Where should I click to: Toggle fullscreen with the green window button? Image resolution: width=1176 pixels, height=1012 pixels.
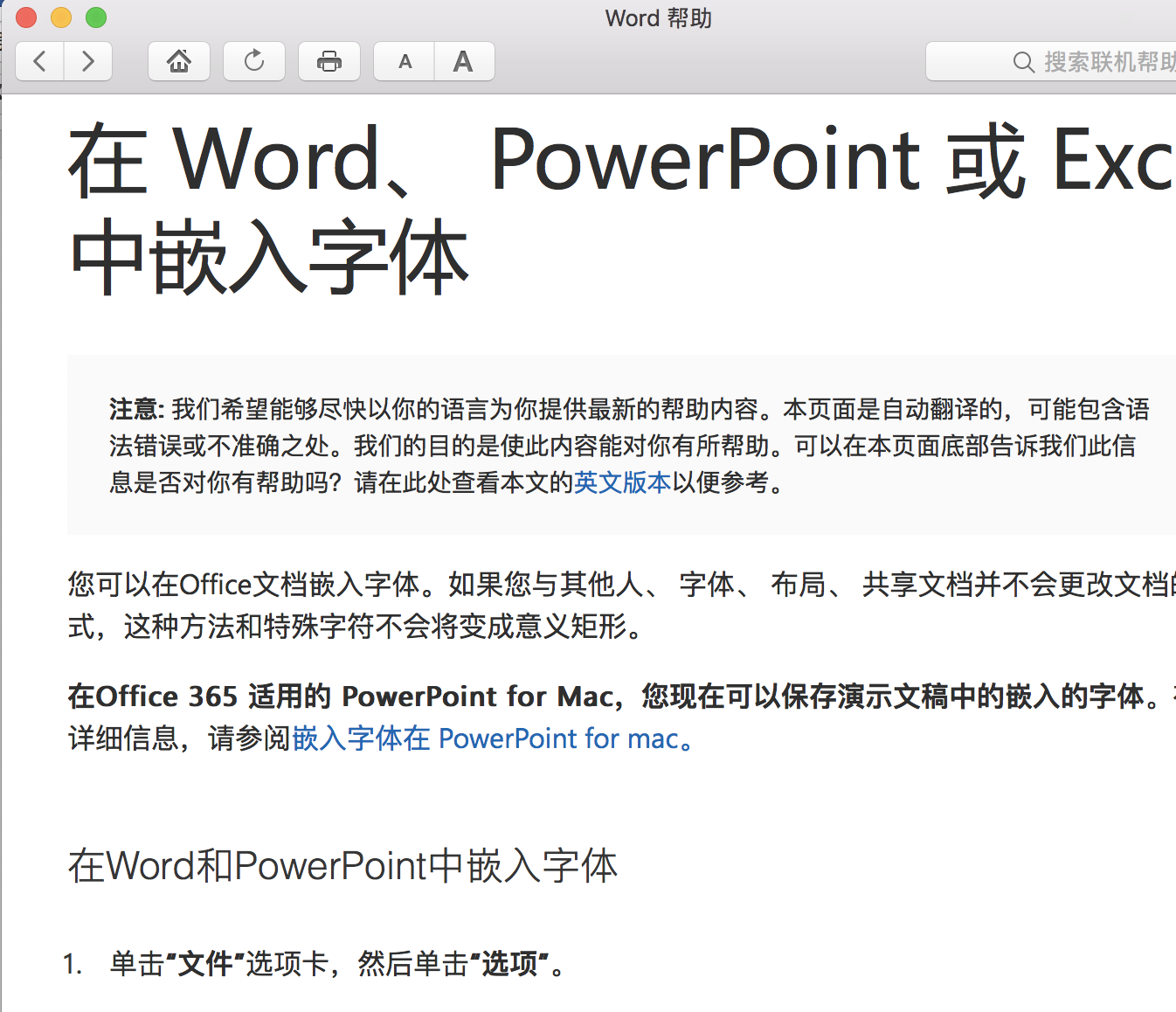[96, 17]
